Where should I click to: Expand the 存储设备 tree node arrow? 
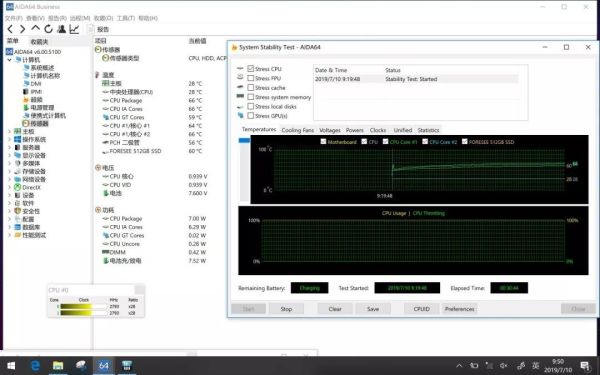[9, 171]
